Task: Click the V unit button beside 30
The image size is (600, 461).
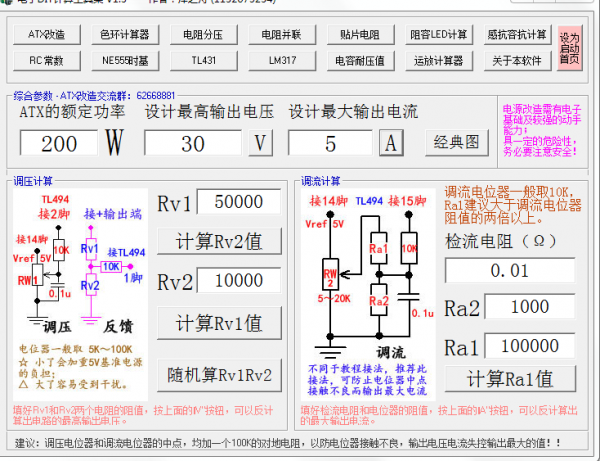Action: pyautogui.click(x=260, y=143)
